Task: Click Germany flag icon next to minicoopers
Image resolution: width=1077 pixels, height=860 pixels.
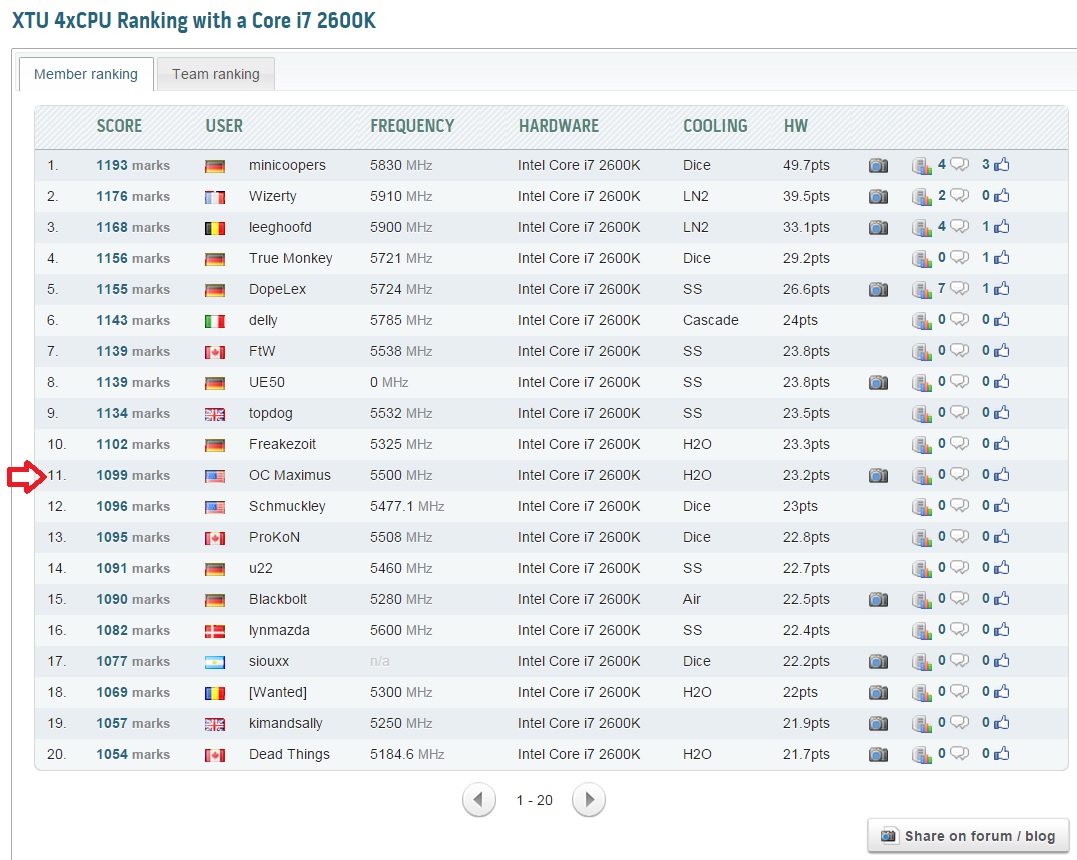Action: (x=215, y=166)
